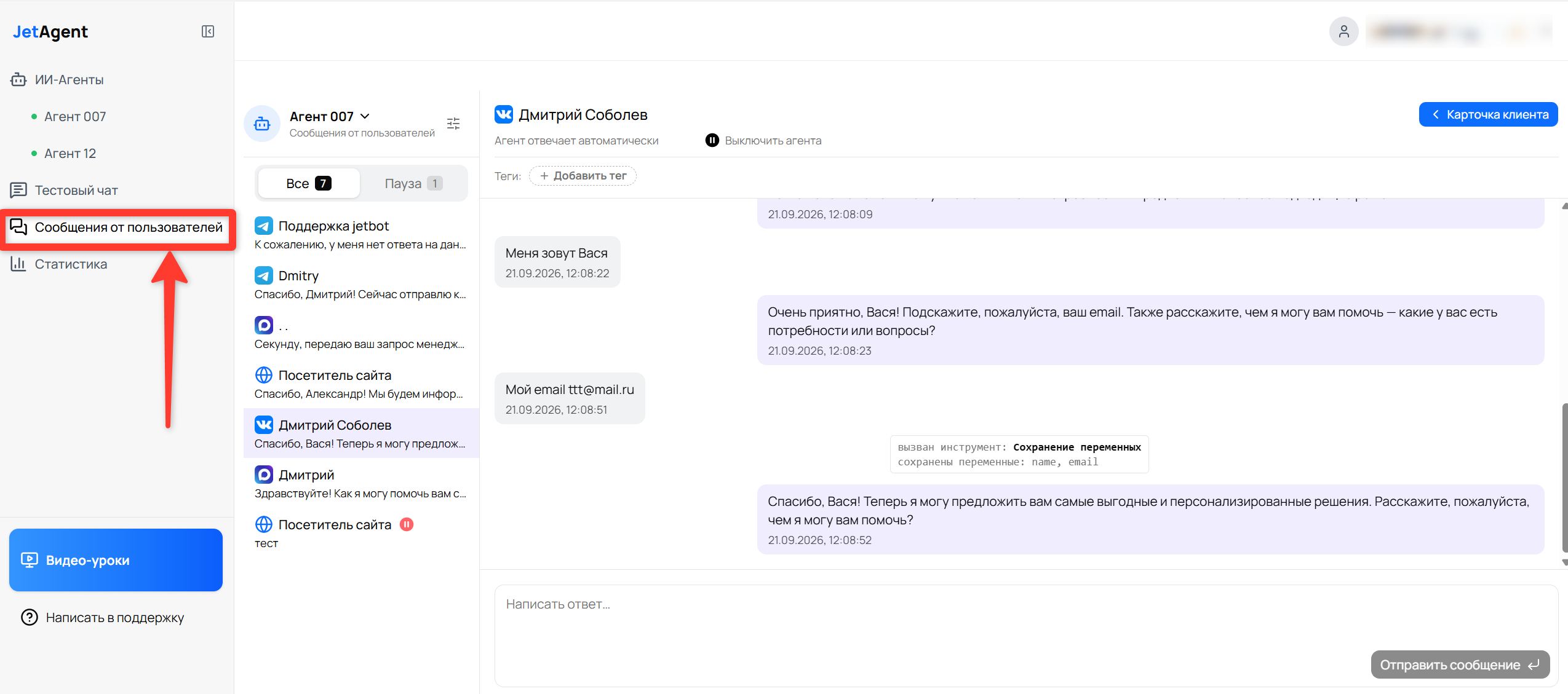This screenshot has width=1568, height=694.
Task: Click the chat scrollbar thumb
Action: (x=1564, y=478)
